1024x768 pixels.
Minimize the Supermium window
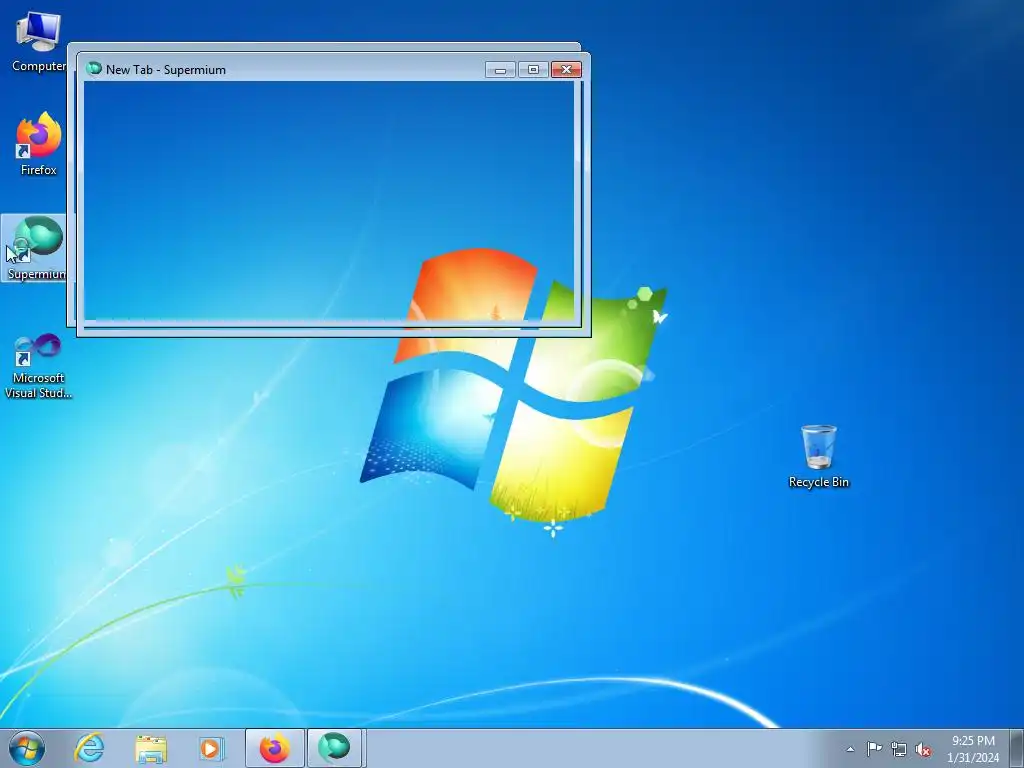500,69
